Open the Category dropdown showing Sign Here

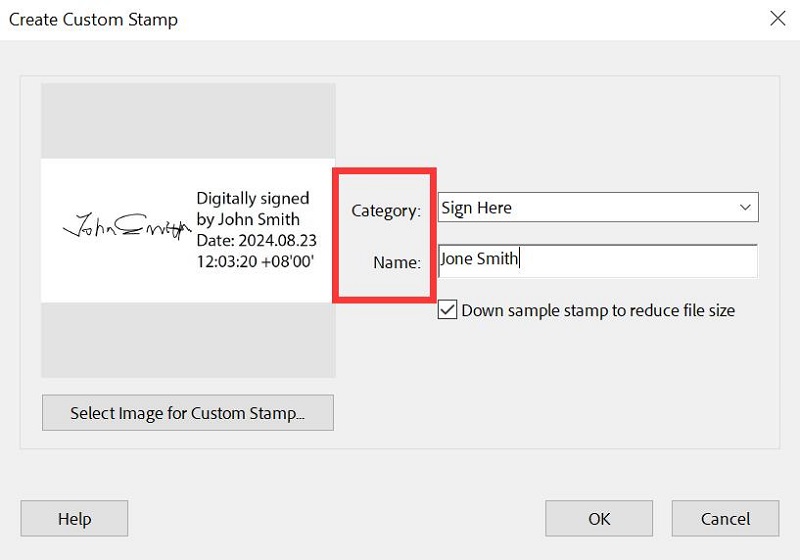point(598,207)
